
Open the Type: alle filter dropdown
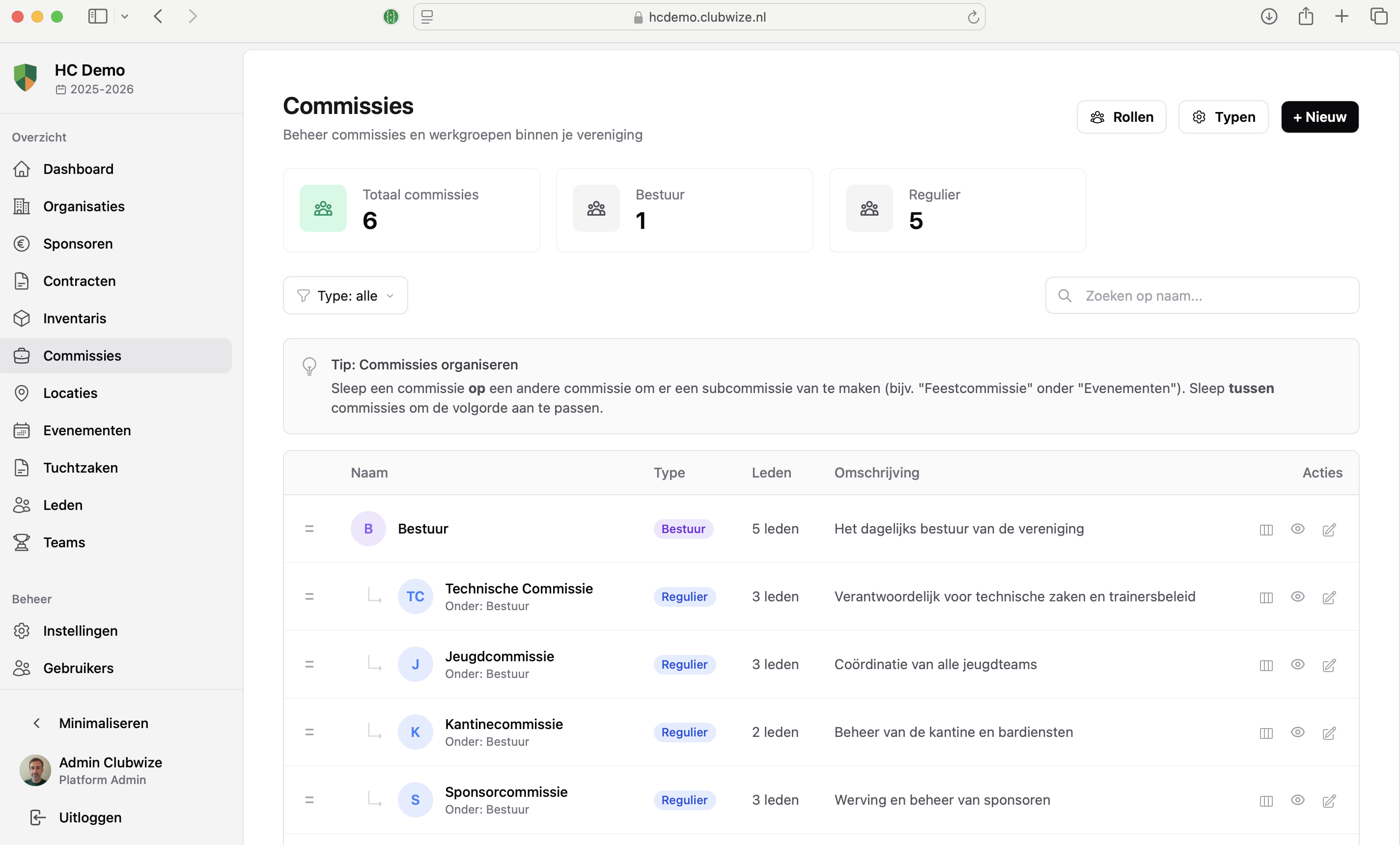(x=345, y=295)
